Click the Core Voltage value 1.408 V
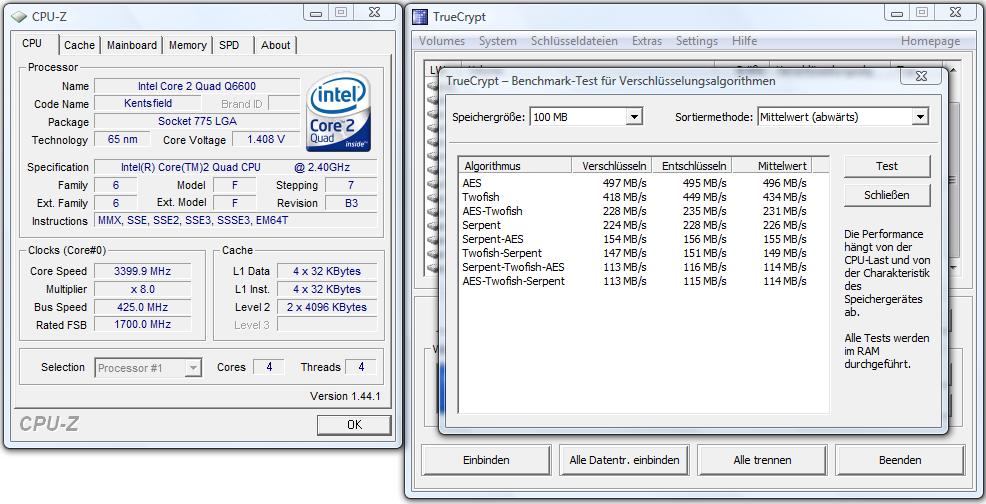Image resolution: width=986 pixels, height=504 pixels. 265,139
